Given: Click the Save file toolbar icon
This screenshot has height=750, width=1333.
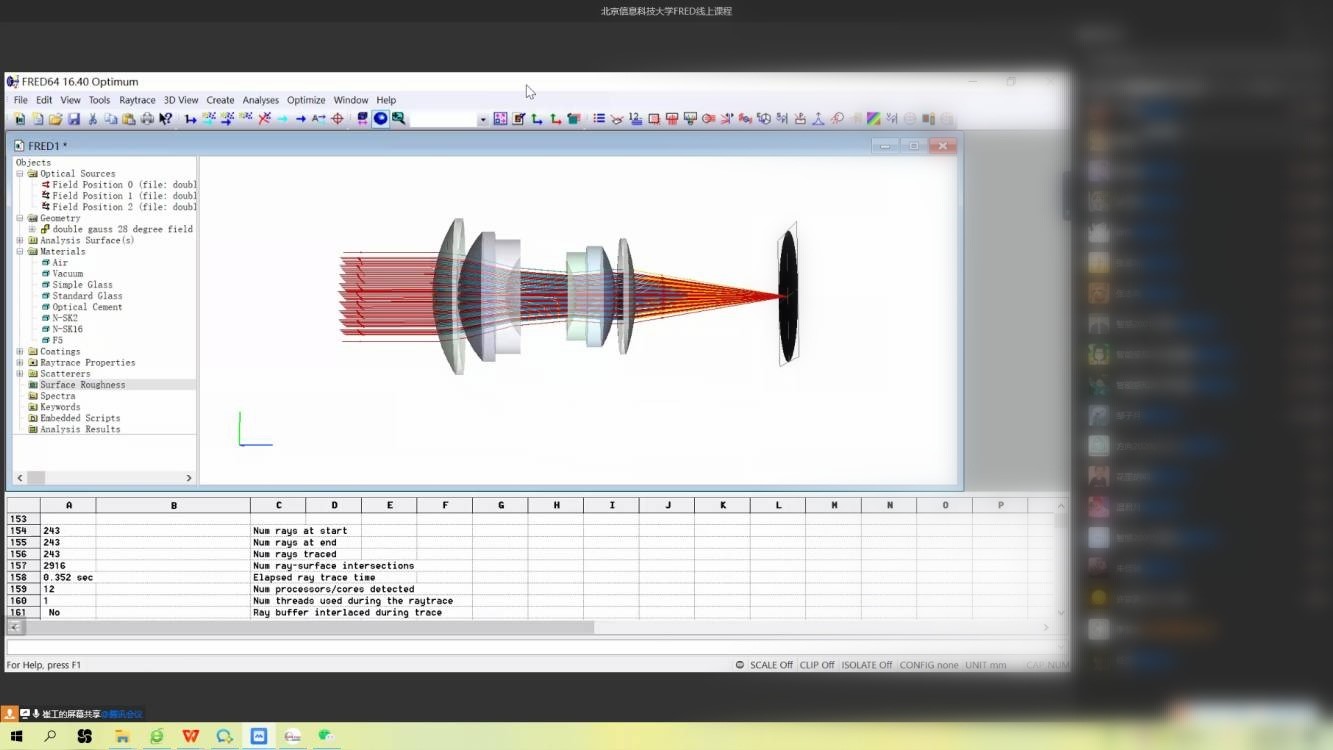Looking at the screenshot, I should tap(74, 119).
